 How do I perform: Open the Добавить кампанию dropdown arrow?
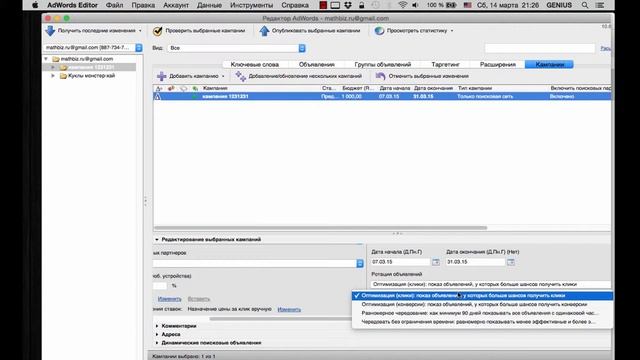coord(223,76)
